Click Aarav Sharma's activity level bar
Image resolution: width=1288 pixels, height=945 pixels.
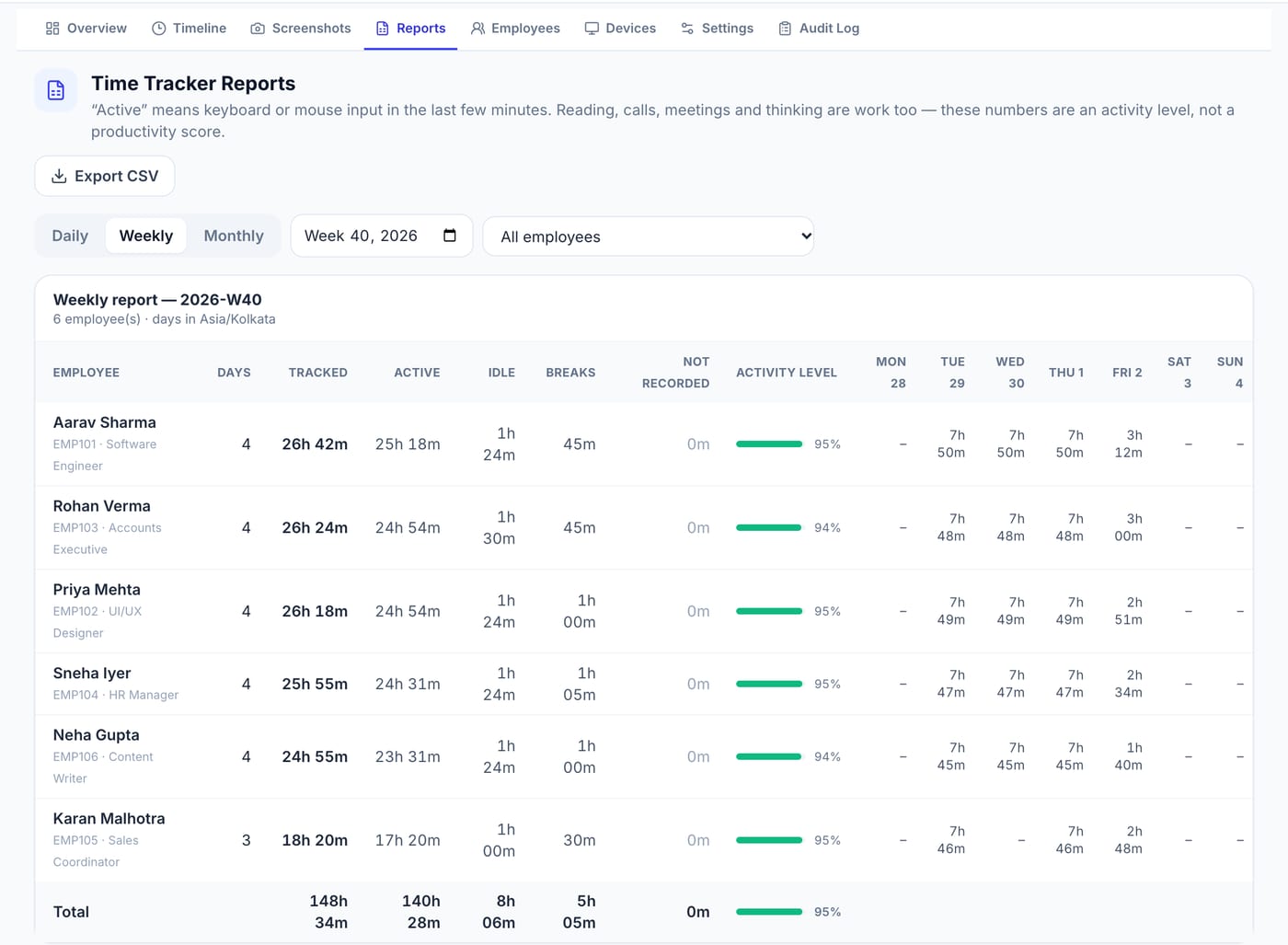(x=769, y=444)
